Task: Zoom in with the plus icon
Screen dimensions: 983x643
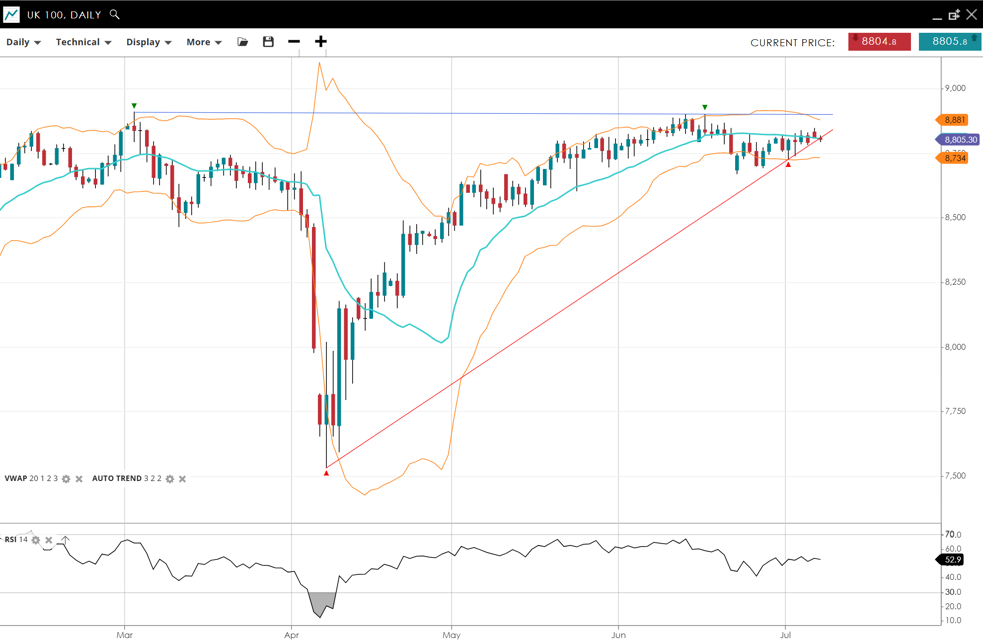Action: click(321, 42)
